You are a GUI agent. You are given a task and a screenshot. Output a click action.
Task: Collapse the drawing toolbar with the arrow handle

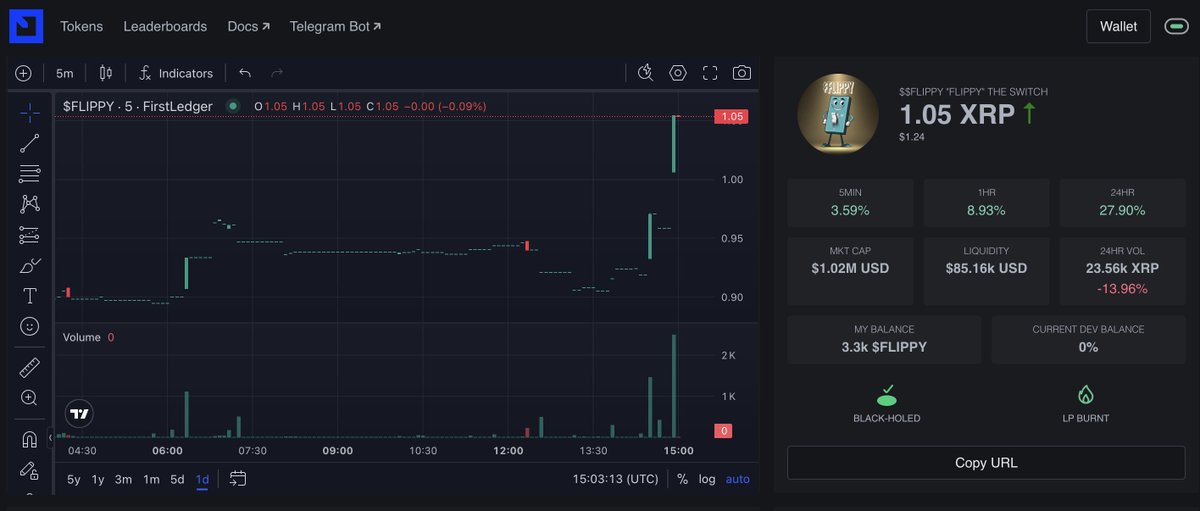51,436
